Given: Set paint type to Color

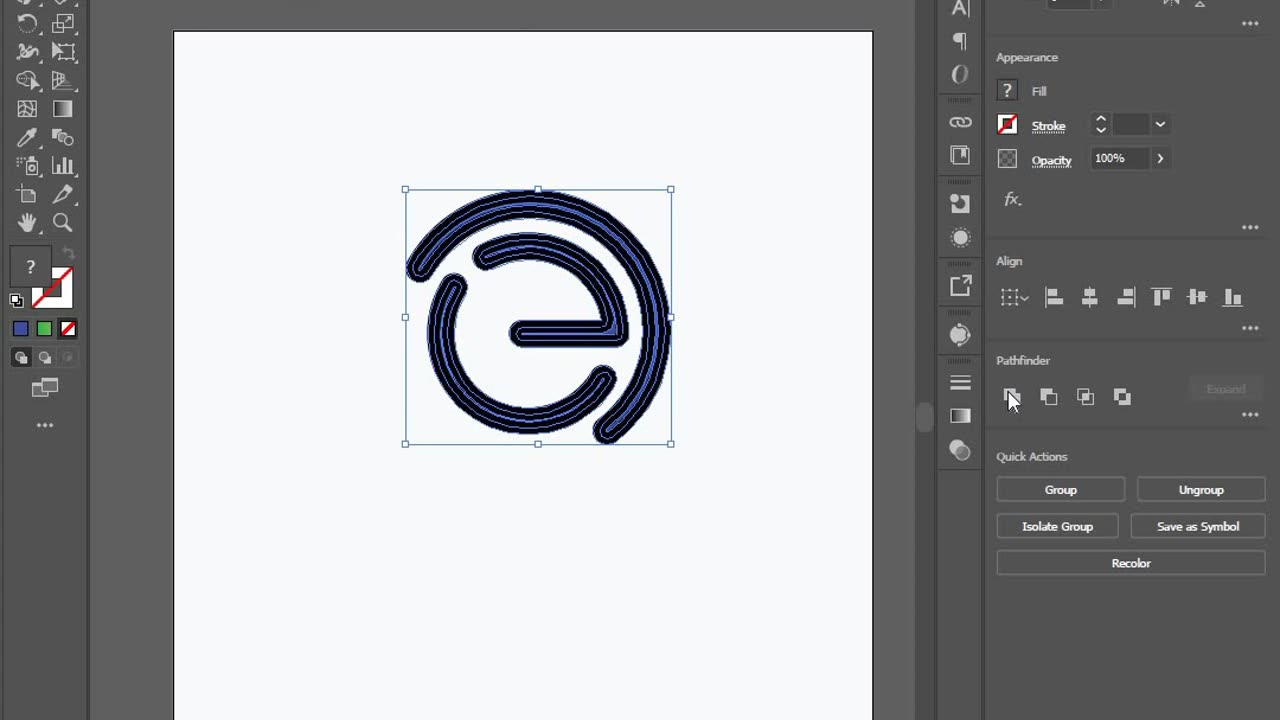Looking at the screenshot, I should pyautogui.click(x=21, y=328).
